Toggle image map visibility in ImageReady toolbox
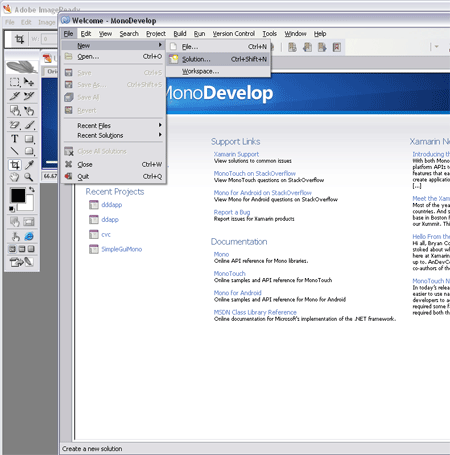 (14, 222)
